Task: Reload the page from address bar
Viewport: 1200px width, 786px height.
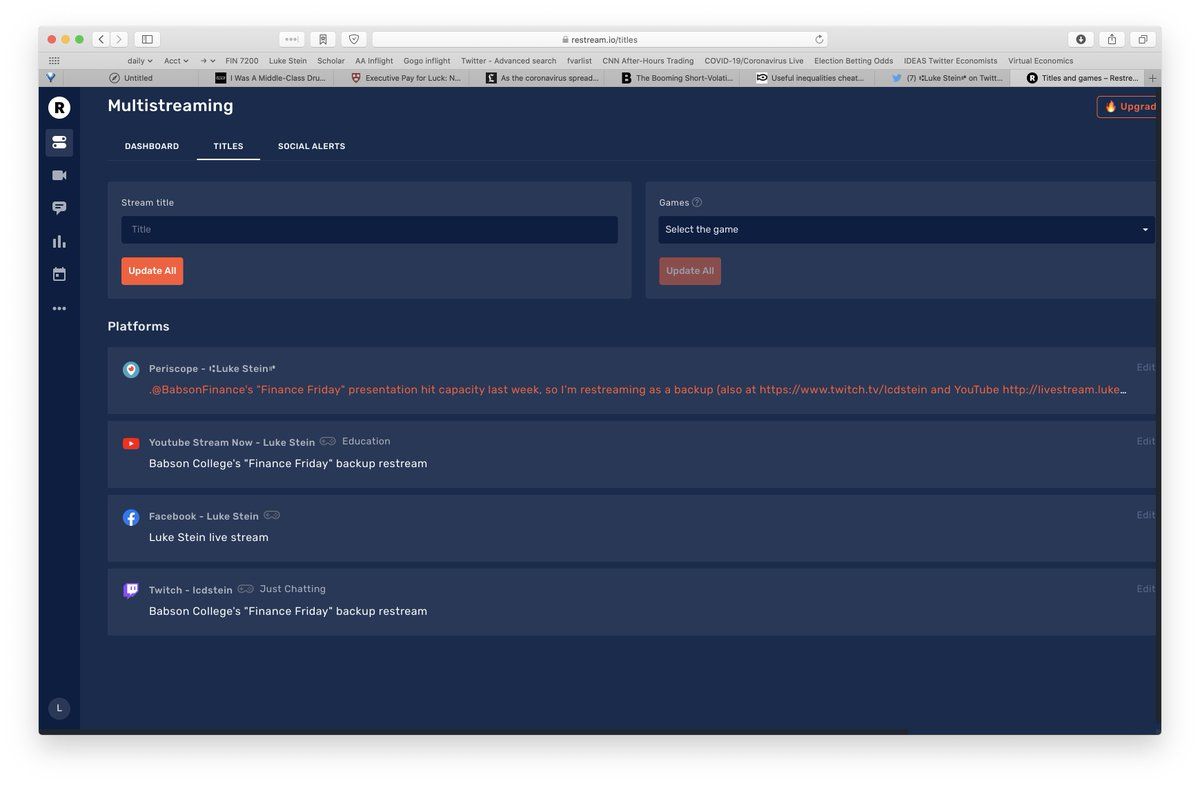Action: (x=819, y=40)
